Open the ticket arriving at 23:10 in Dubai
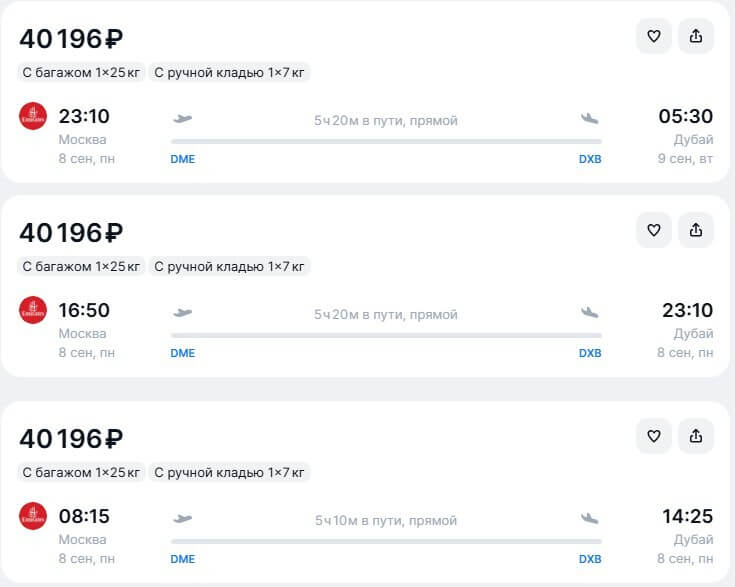 click(x=365, y=286)
